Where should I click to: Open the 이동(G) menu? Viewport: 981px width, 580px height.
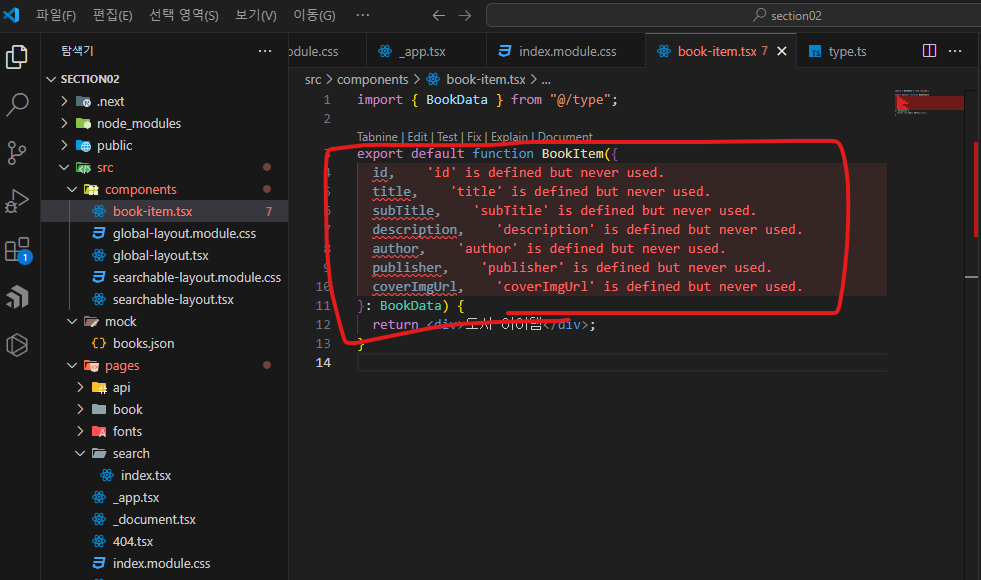click(x=315, y=15)
